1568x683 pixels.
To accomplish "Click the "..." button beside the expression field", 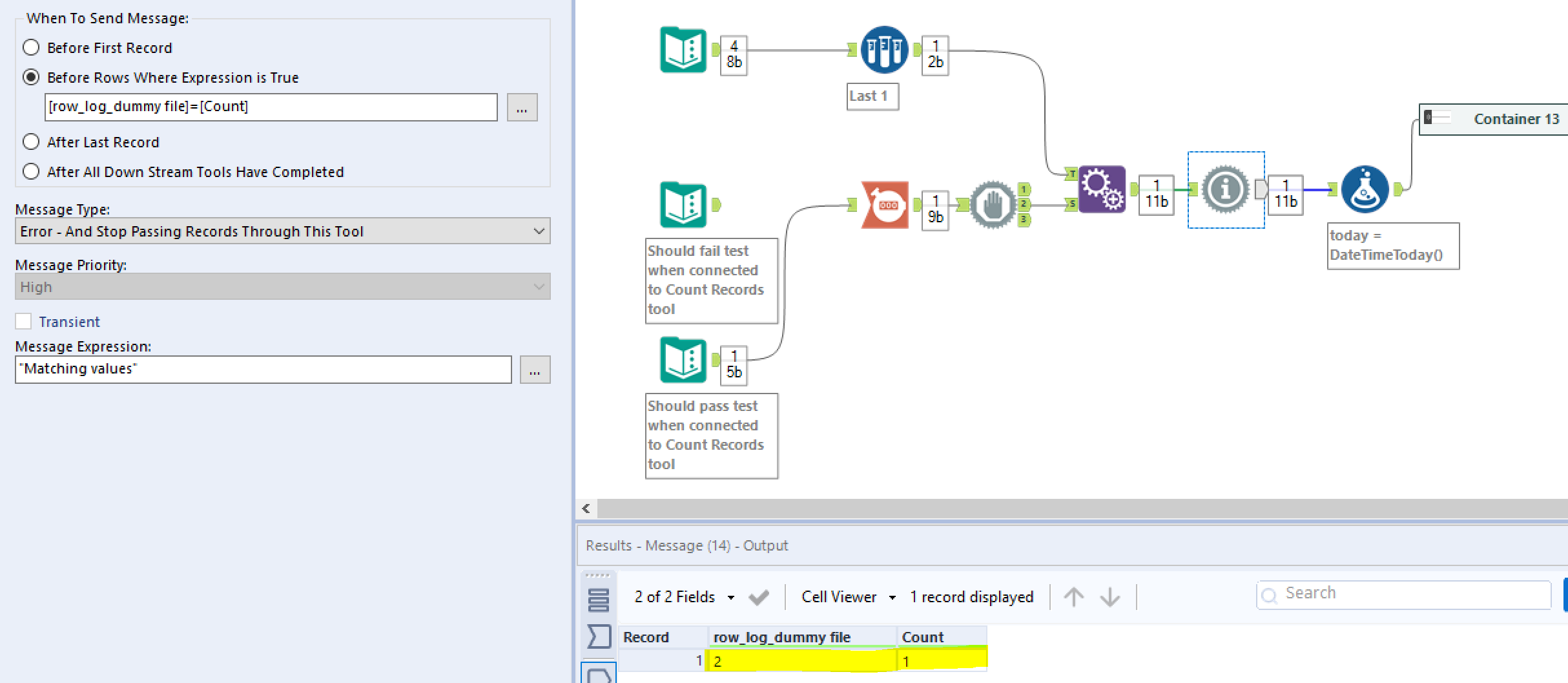I will [x=522, y=107].
